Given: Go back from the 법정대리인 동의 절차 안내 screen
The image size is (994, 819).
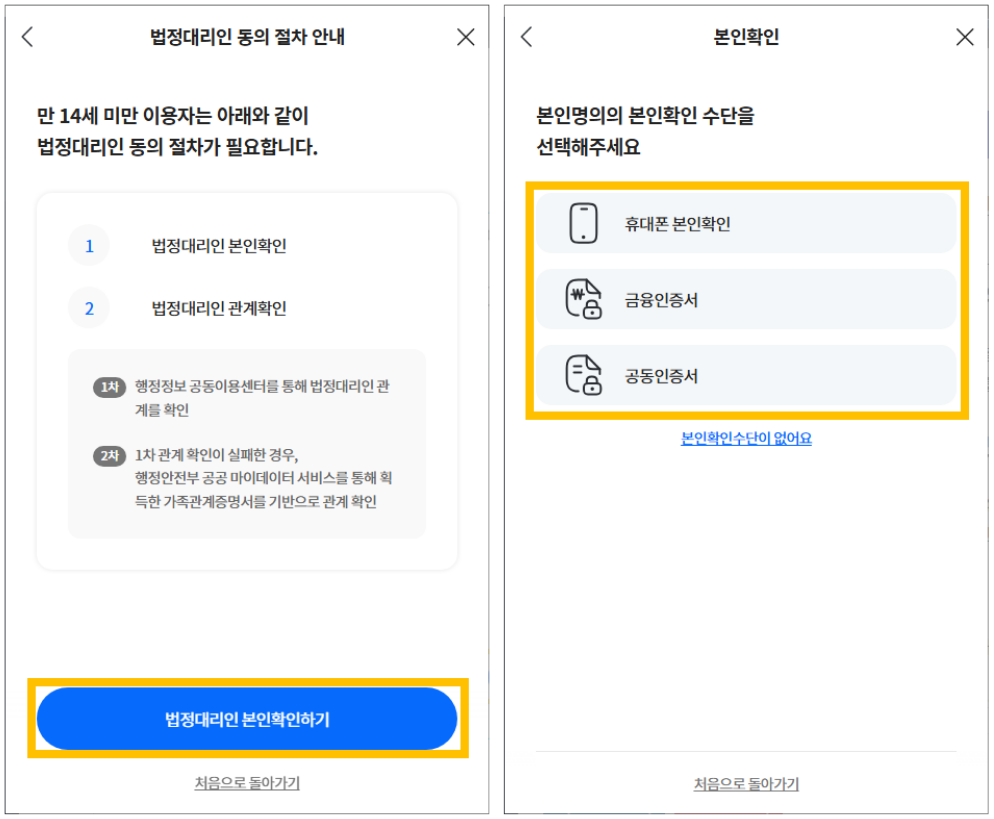Looking at the screenshot, I should pos(27,38).
